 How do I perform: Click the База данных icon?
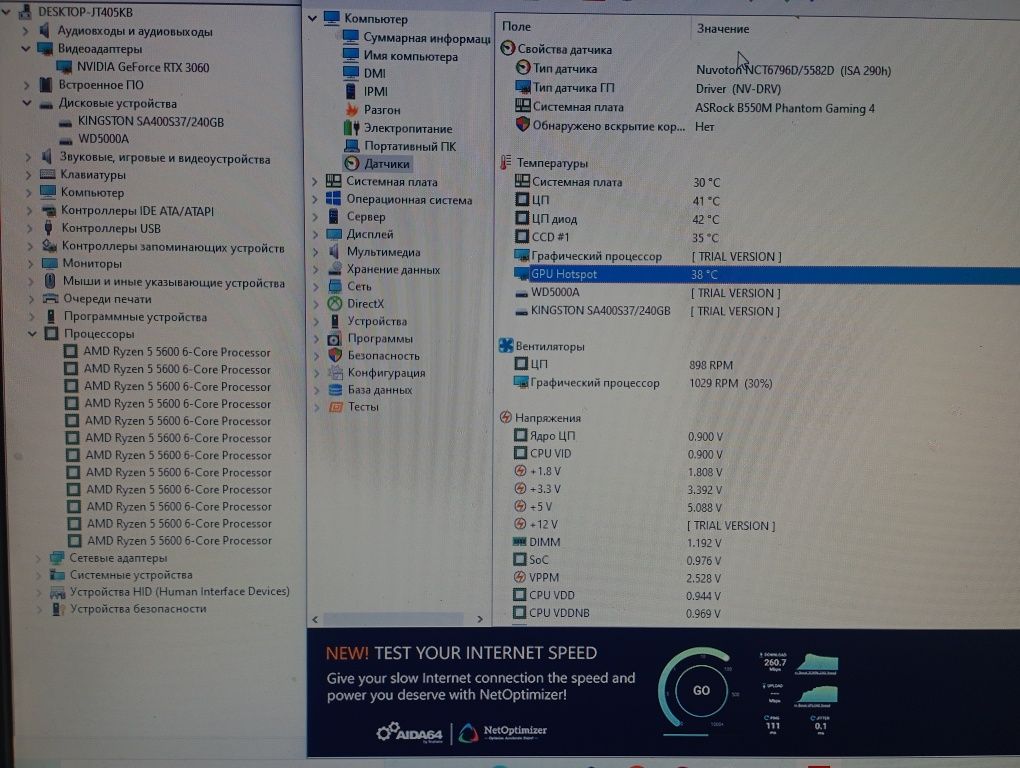click(x=335, y=390)
